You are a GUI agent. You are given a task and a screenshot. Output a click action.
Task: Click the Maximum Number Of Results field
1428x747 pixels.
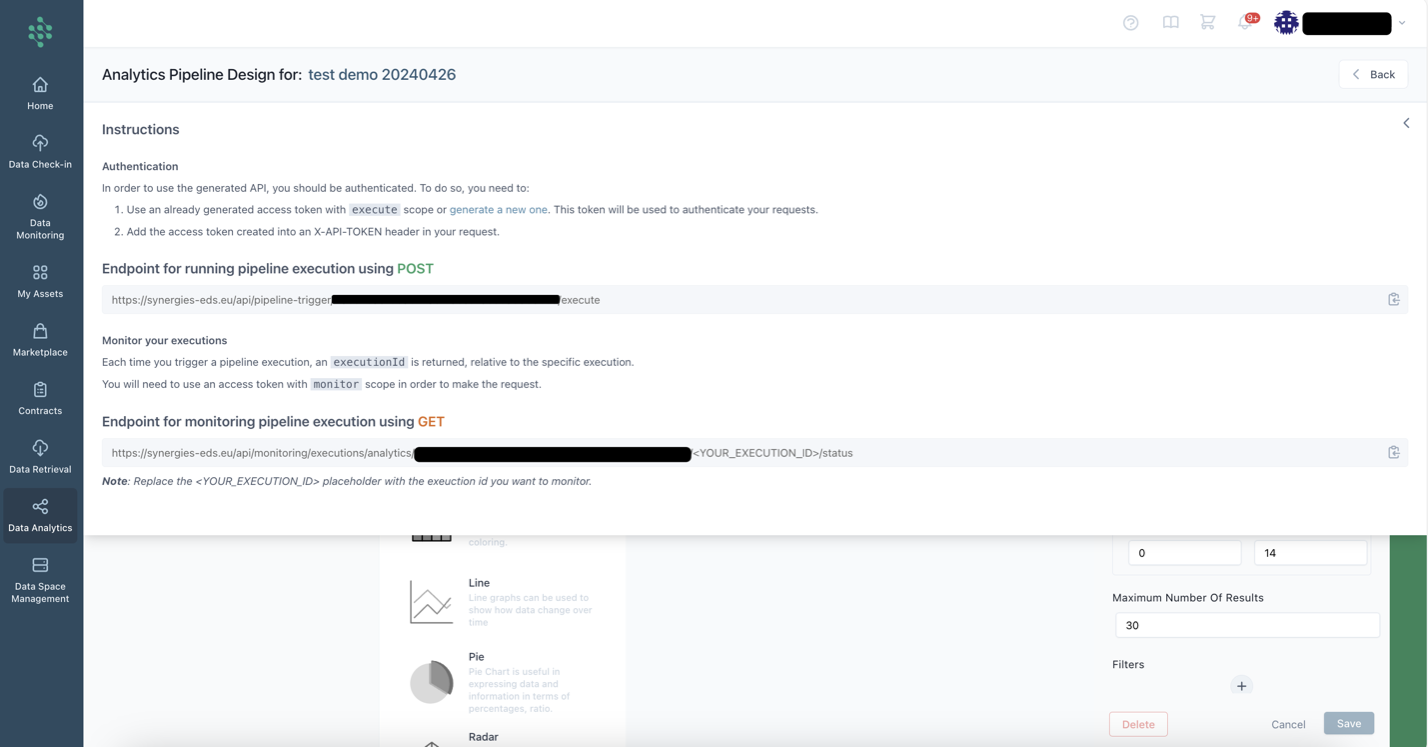[x=1246, y=625]
